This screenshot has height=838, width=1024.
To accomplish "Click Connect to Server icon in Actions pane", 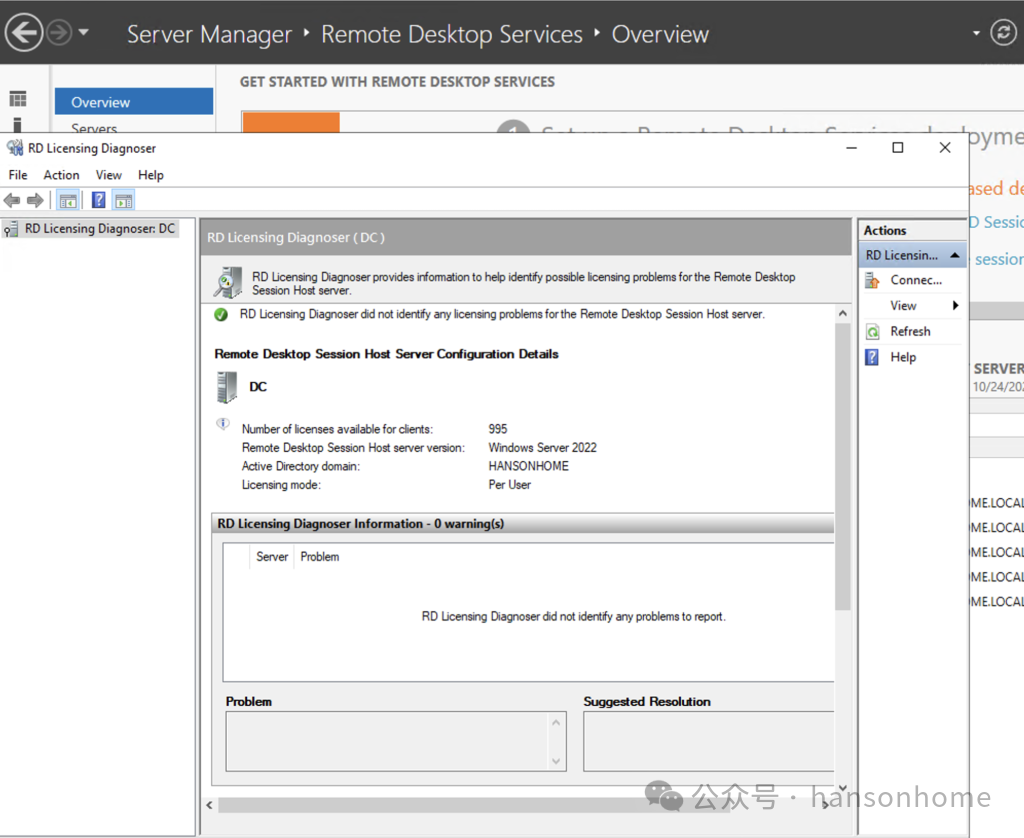I will point(872,280).
